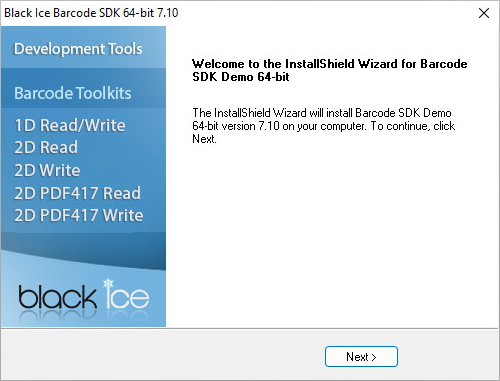Click the dark blue wave band above logo

[x=83, y=250]
